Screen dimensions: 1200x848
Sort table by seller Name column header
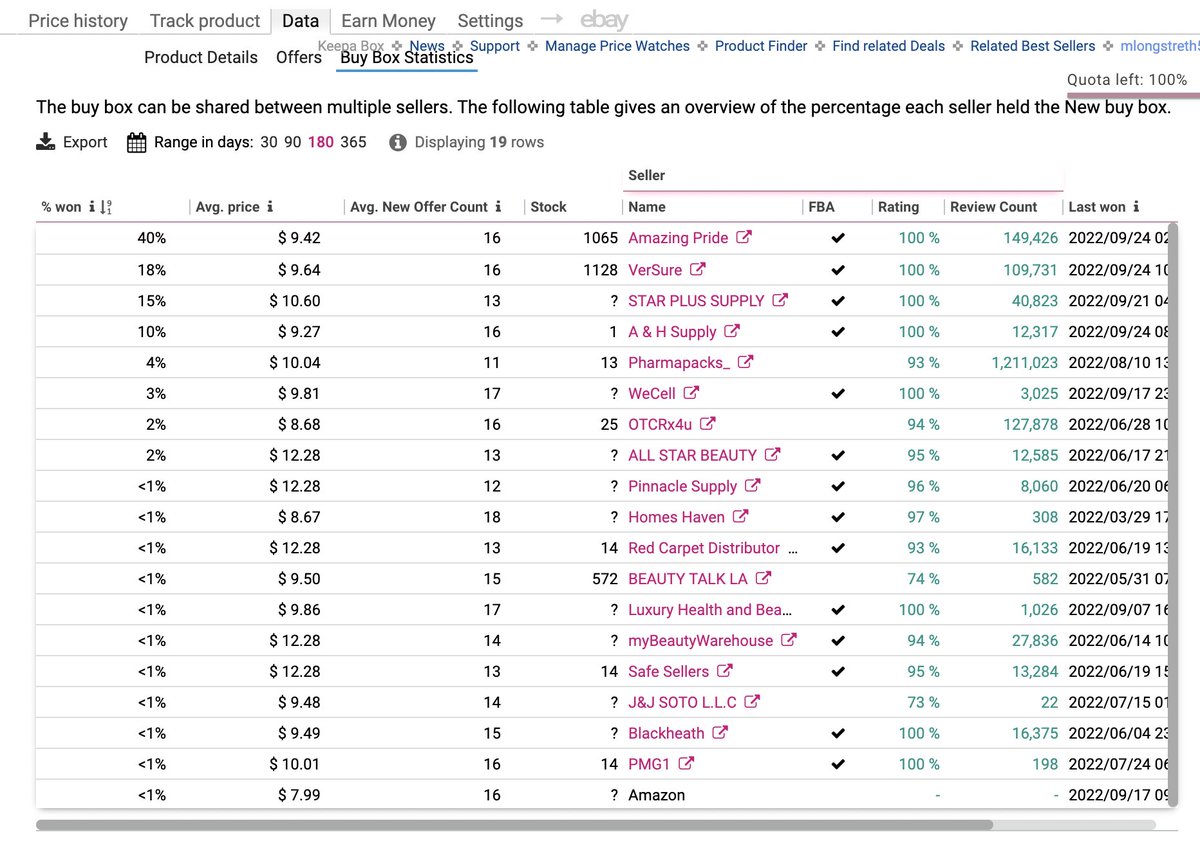[647, 207]
